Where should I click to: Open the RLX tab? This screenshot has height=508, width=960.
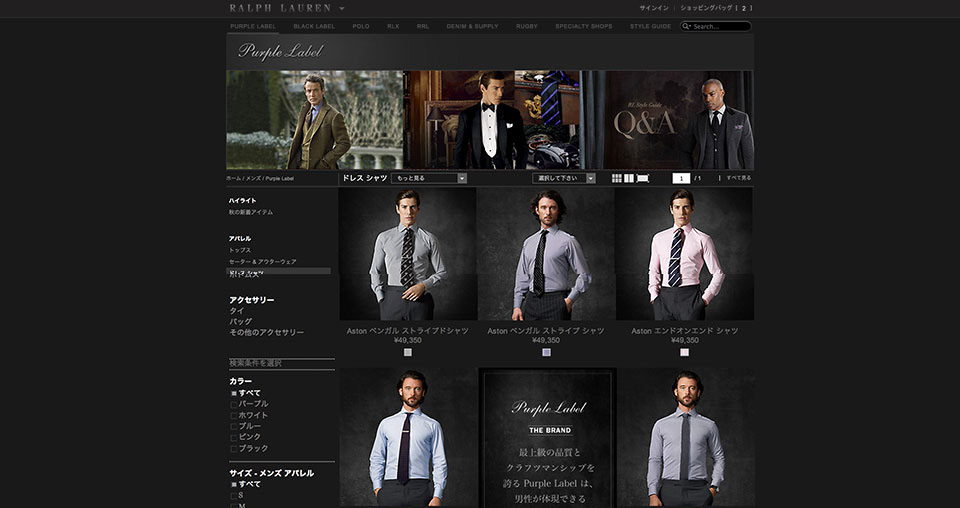[393, 26]
